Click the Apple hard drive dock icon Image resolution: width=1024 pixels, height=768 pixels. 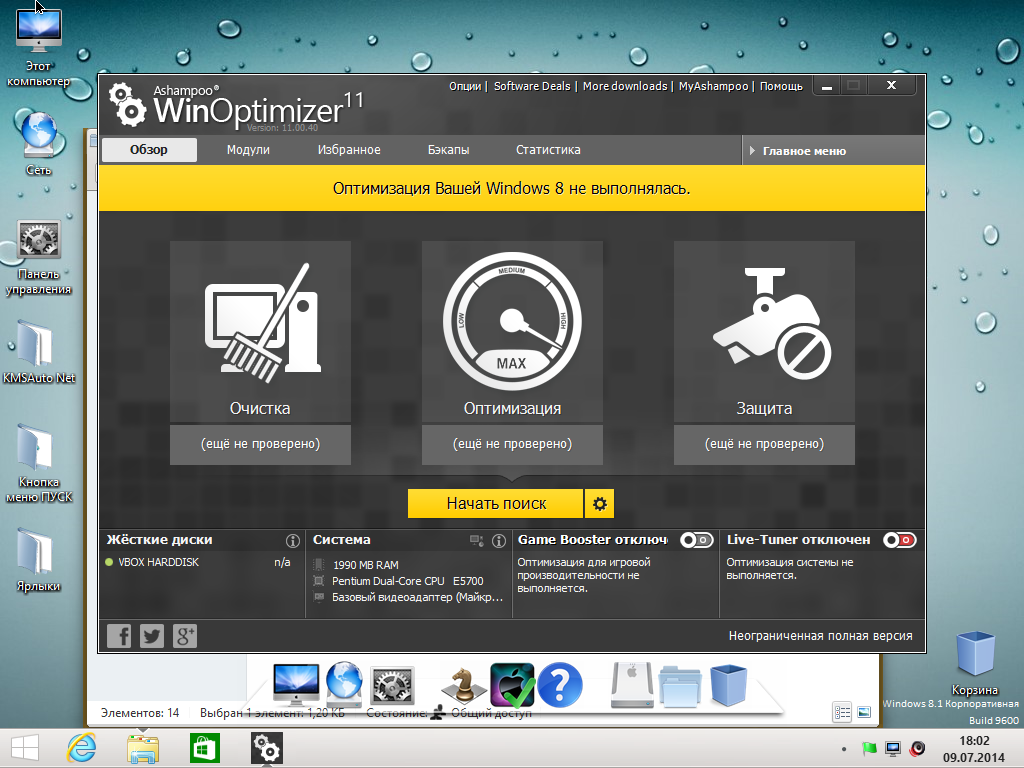632,685
